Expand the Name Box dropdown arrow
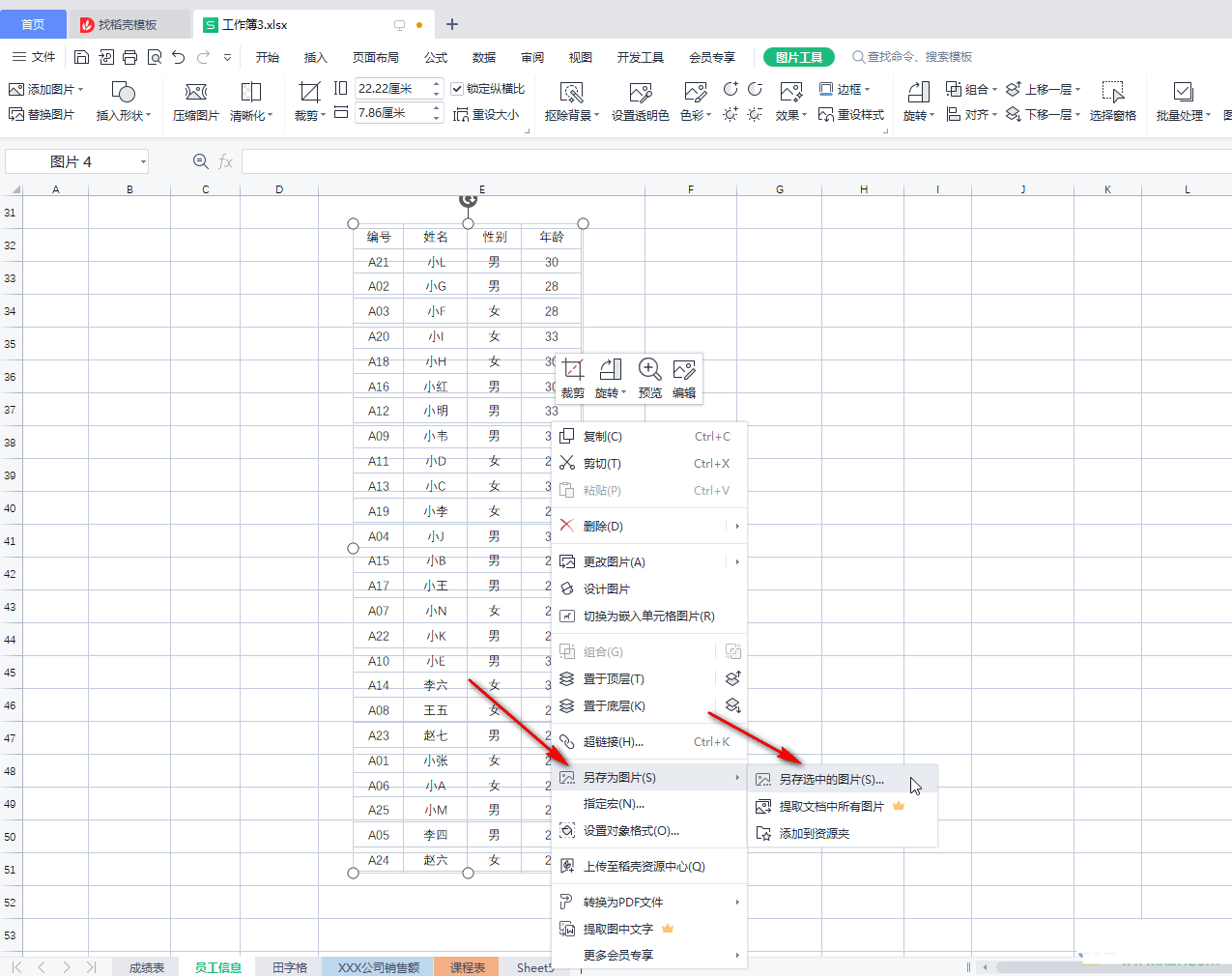Image resolution: width=1232 pixels, height=976 pixels. tap(143, 162)
